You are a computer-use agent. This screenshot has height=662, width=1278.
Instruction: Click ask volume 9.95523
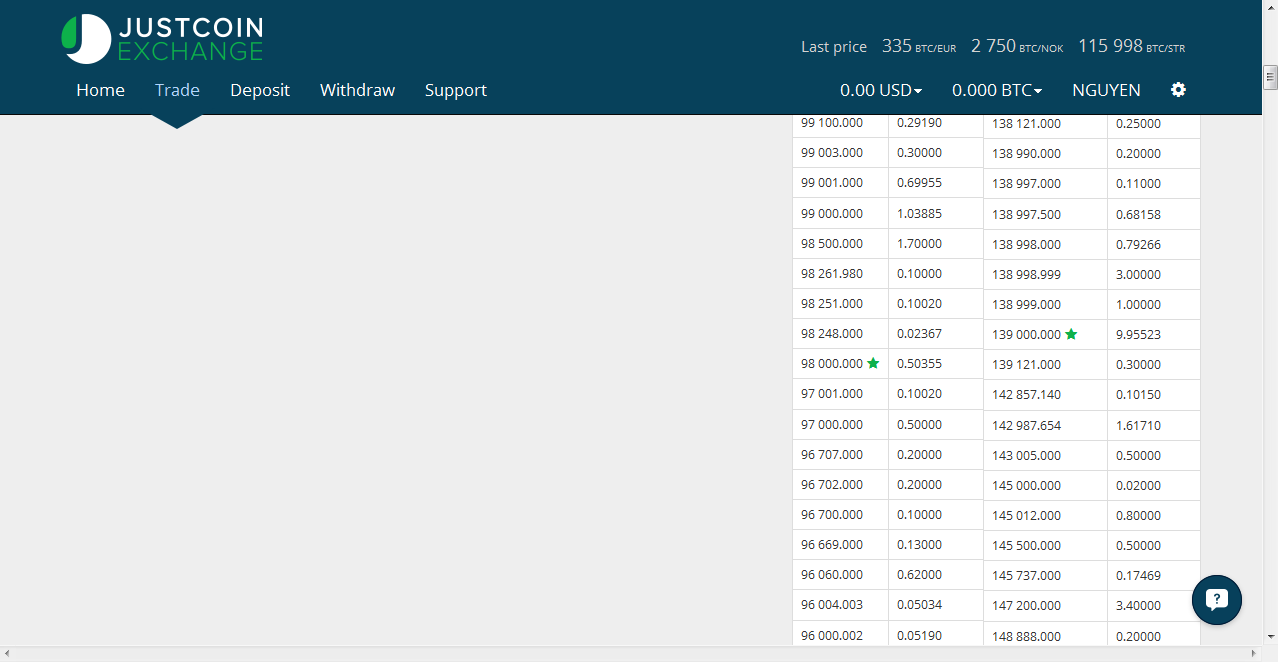[1138, 334]
